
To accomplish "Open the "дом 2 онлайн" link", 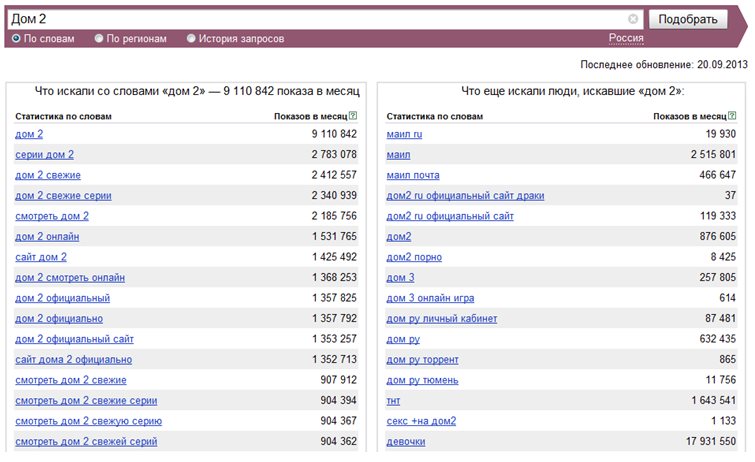I will pyautogui.click(x=47, y=237).
